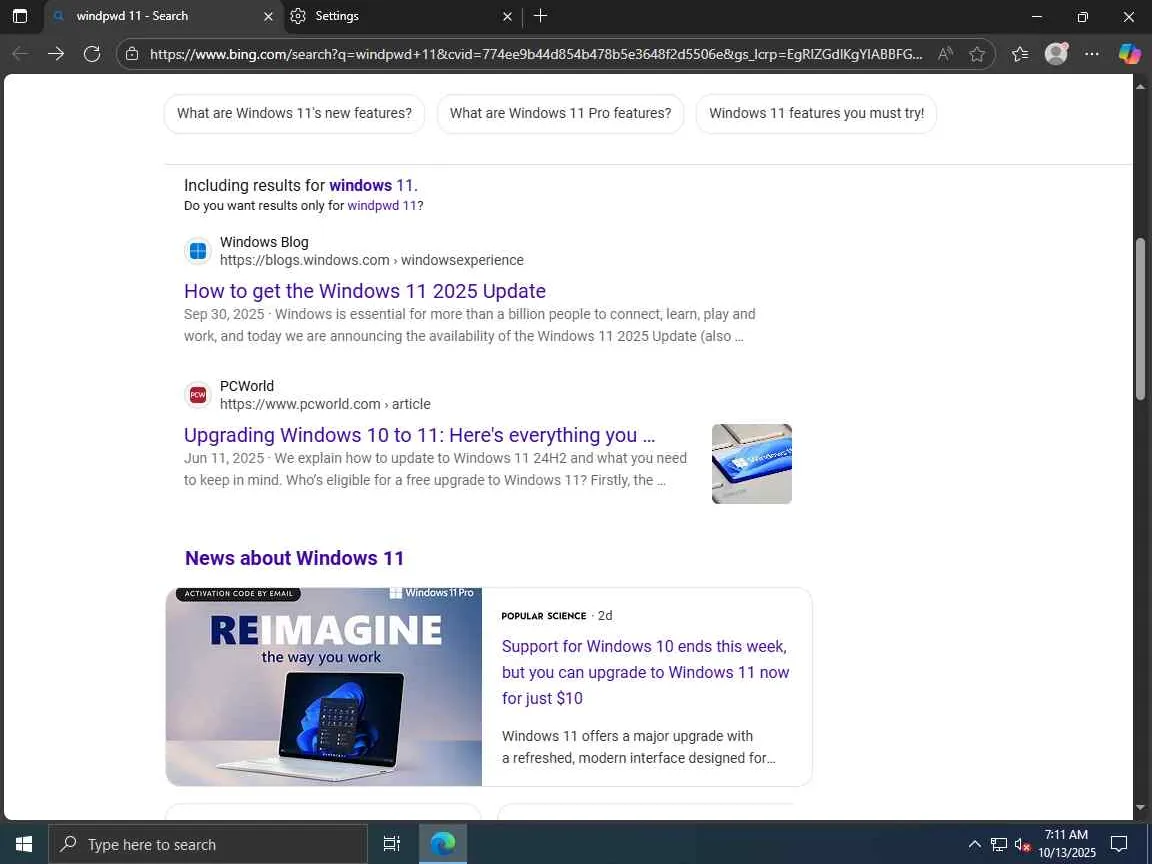This screenshot has height=864, width=1152.
Task: Open the www.pcworld.com URL text
Action: tap(325, 404)
